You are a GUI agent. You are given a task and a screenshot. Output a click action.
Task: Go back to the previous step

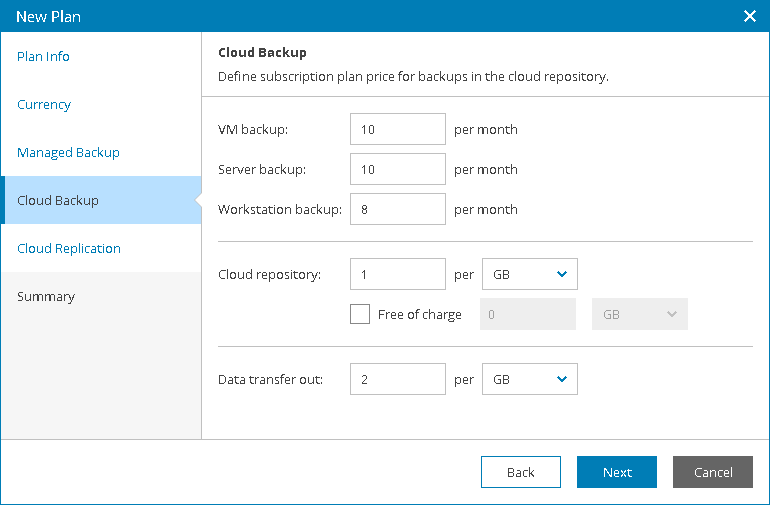point(521,472)
